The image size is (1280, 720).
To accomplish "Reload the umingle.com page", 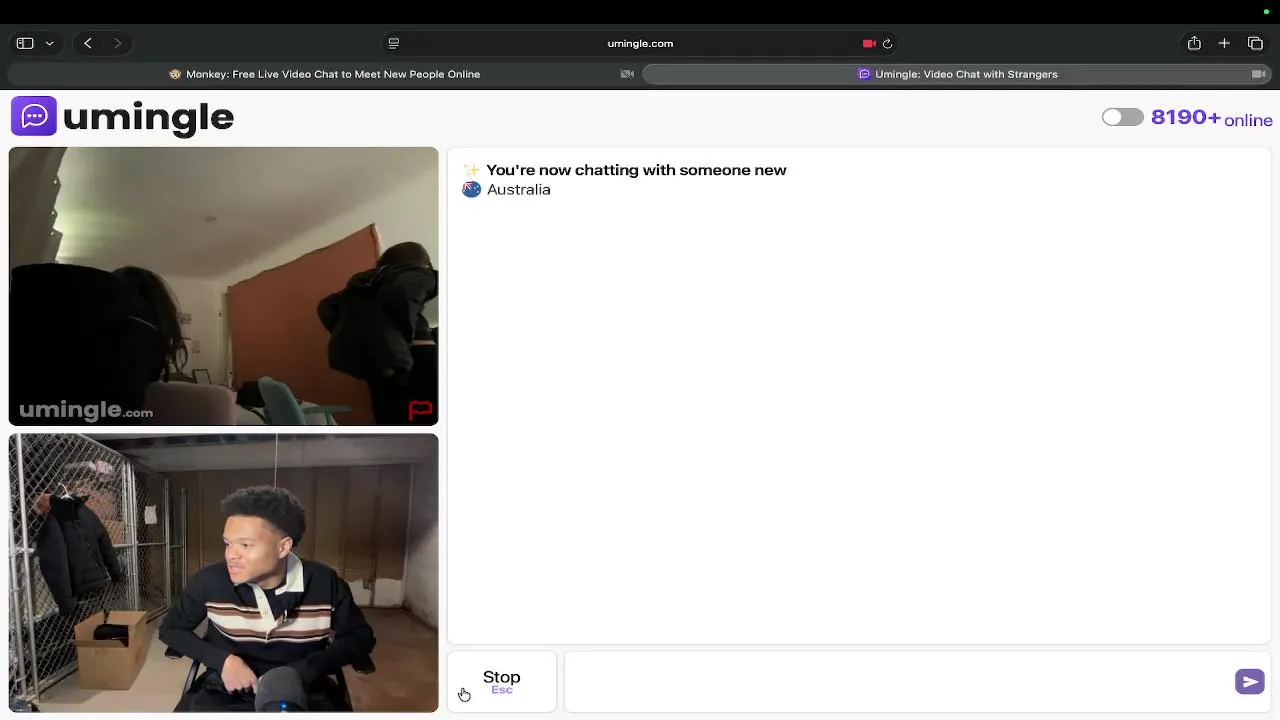I will (x=887, y=43).
